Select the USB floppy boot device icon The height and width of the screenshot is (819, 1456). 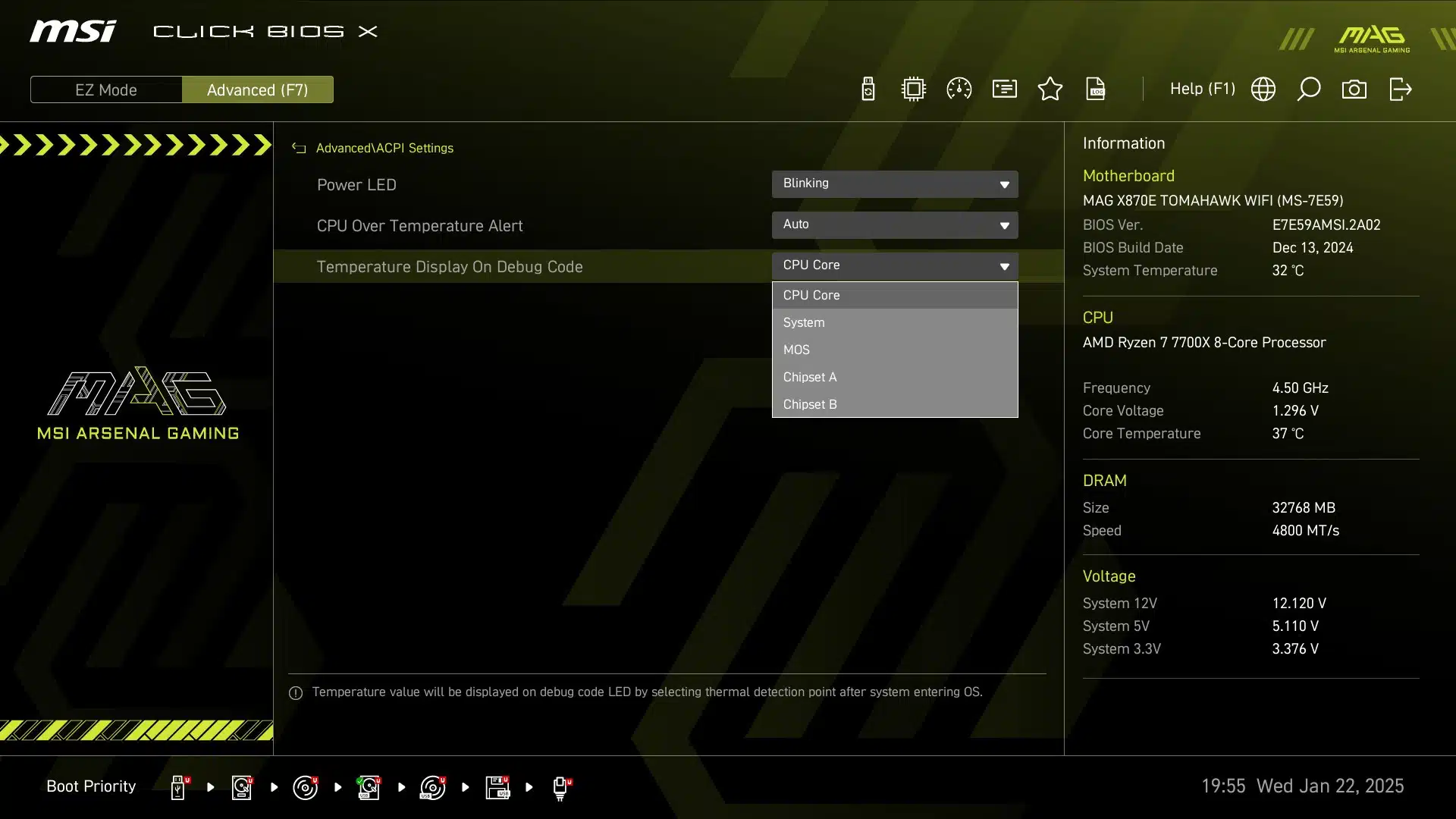point(497,787)
